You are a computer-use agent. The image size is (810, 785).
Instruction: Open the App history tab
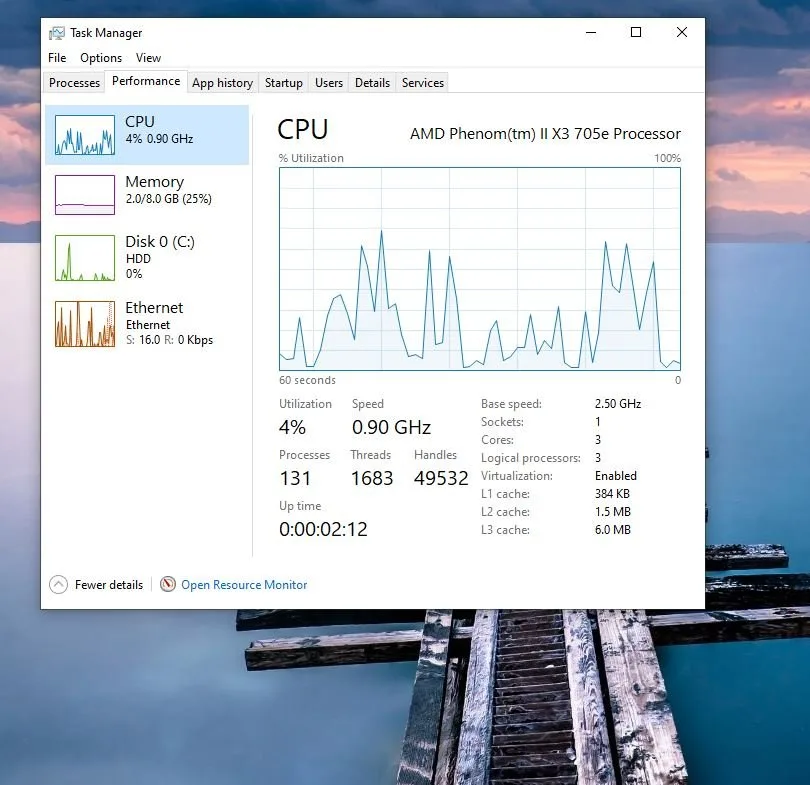pos(222,83)
